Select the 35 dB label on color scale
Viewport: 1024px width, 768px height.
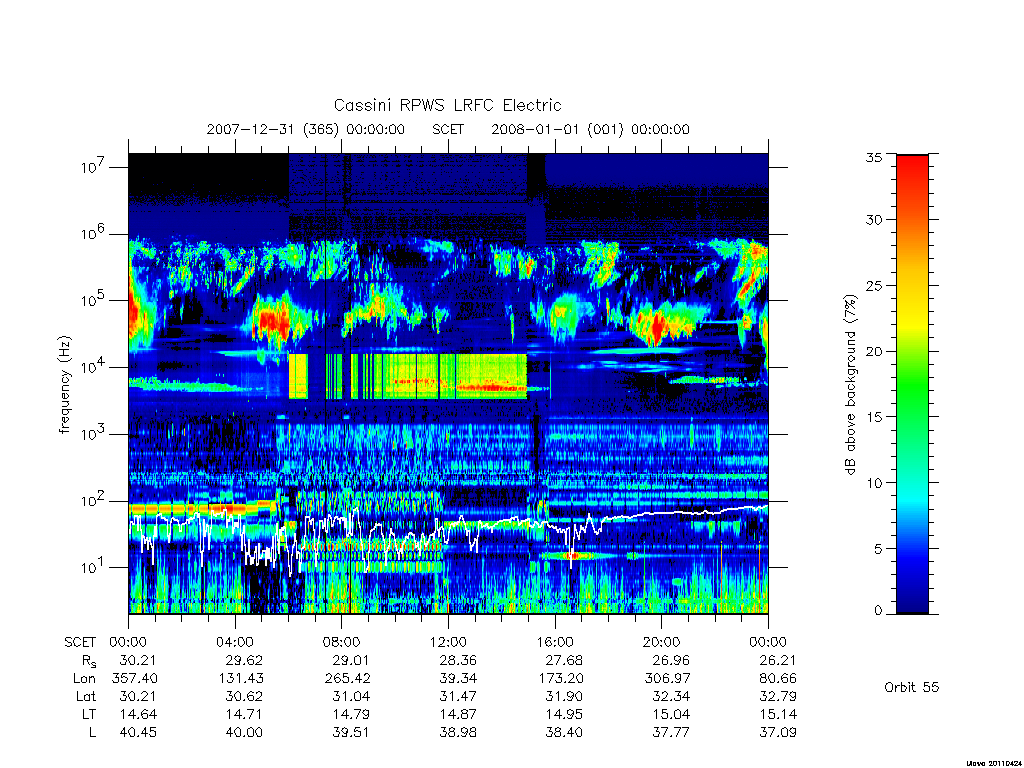point(873,157)
